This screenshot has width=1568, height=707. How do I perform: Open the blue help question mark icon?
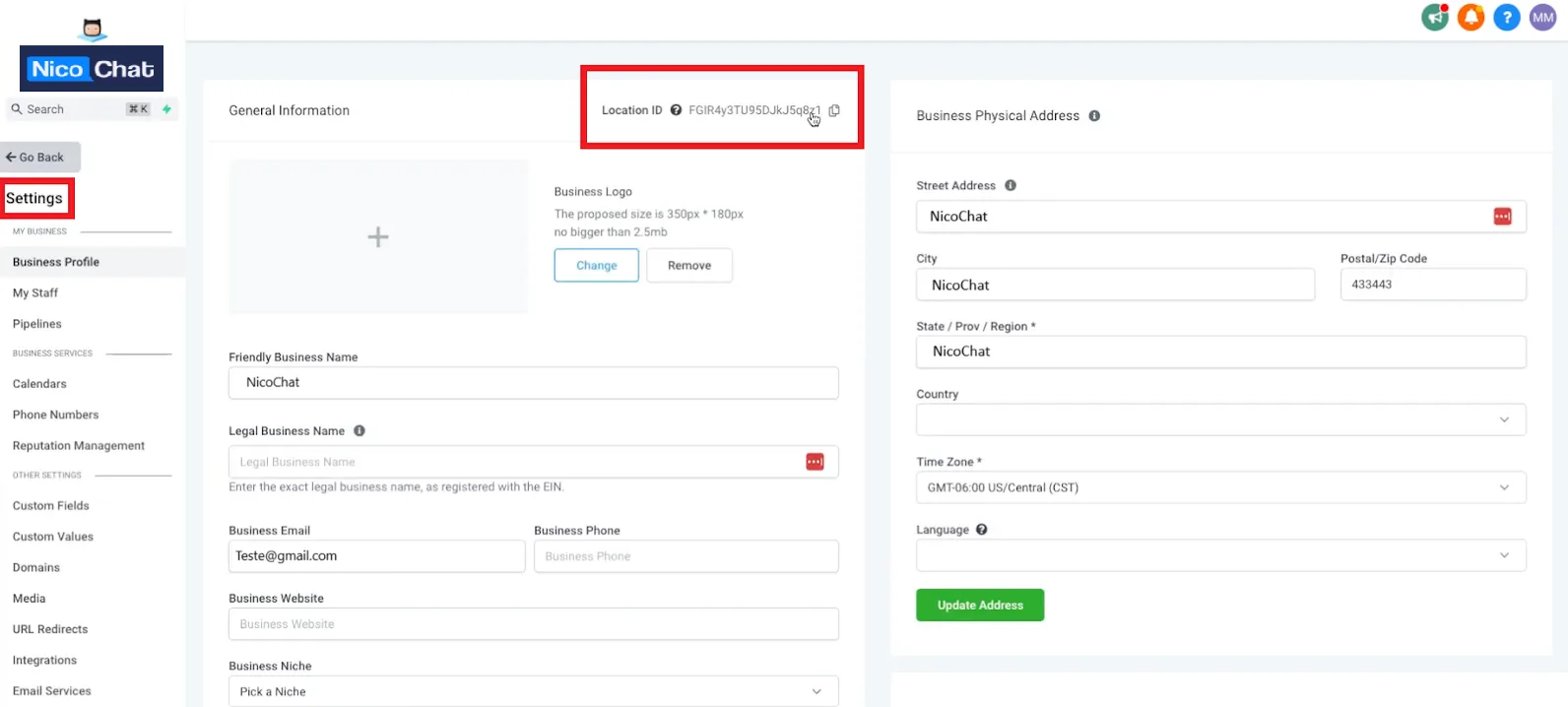click(x=1507, y=17)
